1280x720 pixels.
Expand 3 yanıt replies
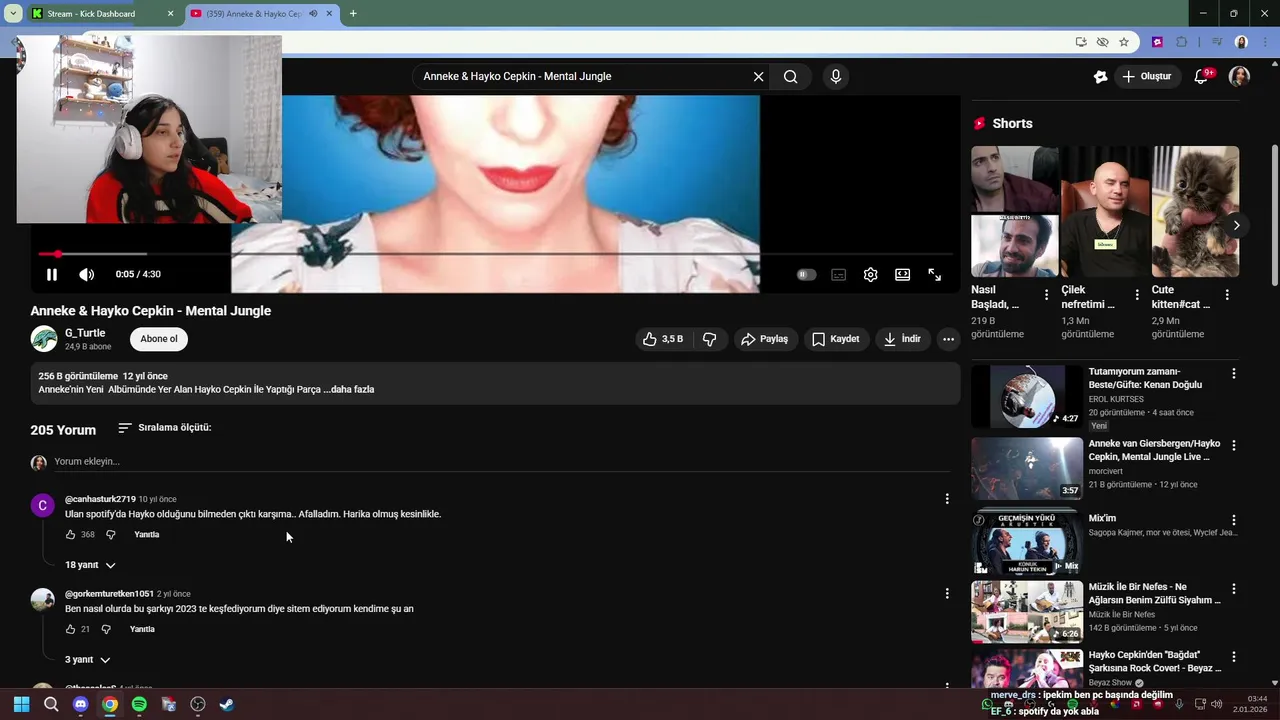(x=87, y=660)
